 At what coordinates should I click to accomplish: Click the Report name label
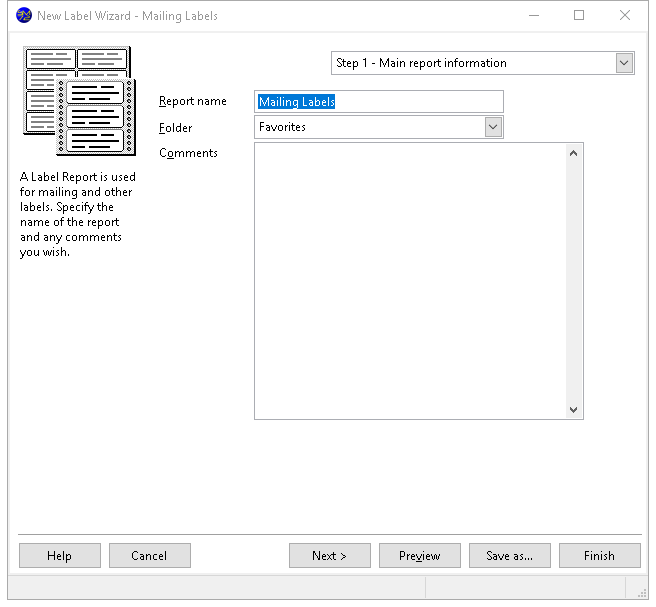click(192, 101)
